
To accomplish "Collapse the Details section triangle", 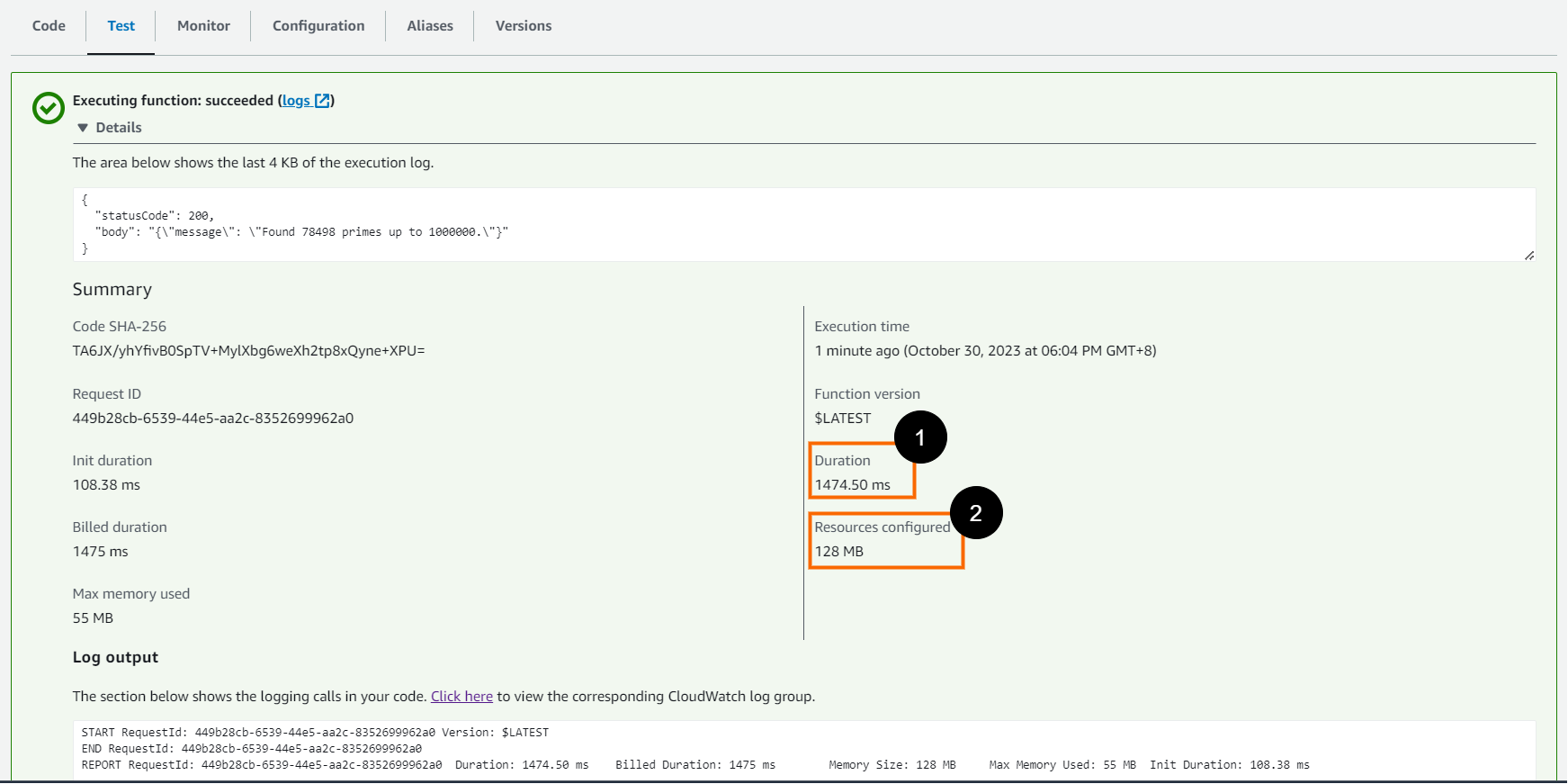I will [x=83, y=128].
